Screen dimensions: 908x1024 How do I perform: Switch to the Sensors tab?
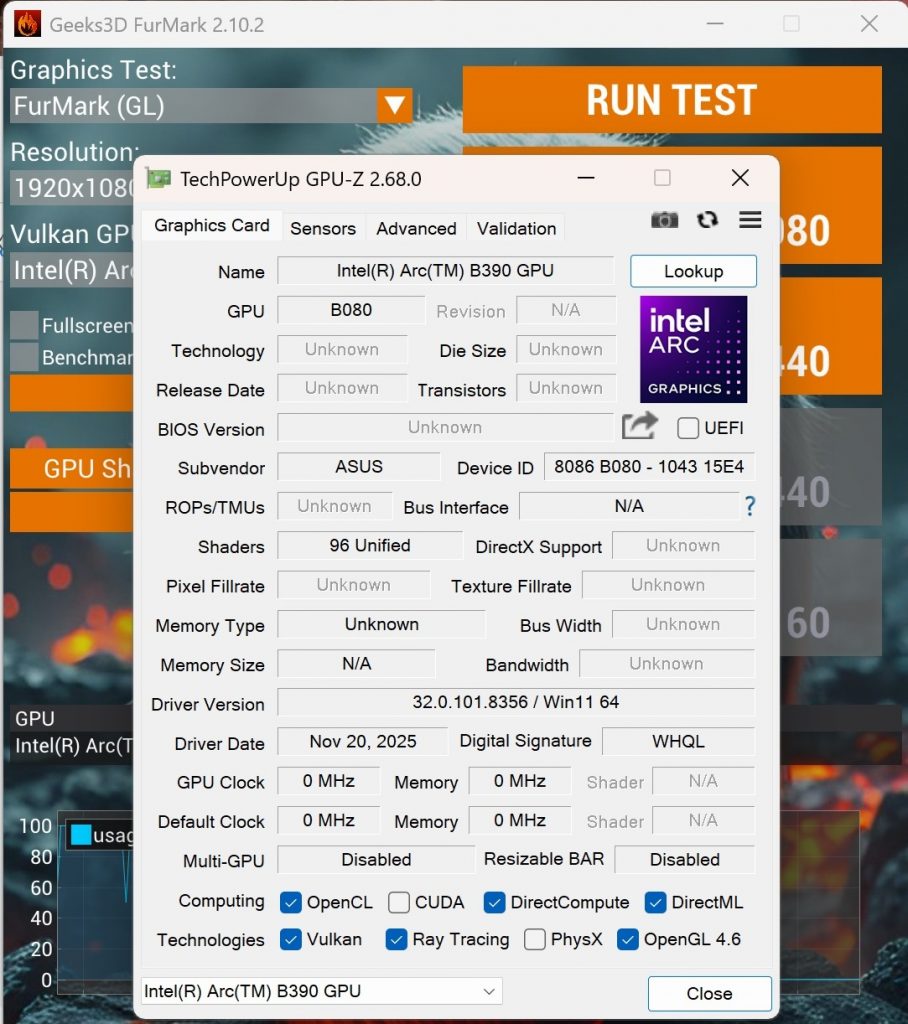[x=323, y=228]
